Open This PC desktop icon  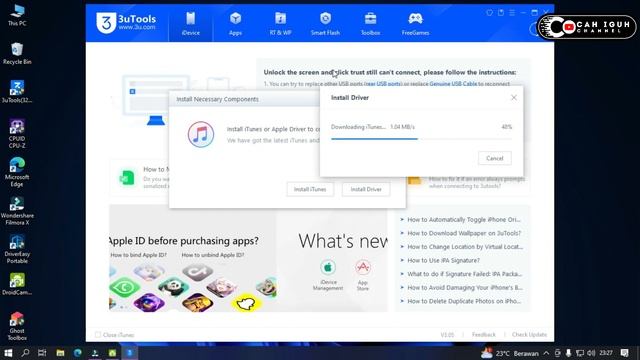(x=17, y=16)
